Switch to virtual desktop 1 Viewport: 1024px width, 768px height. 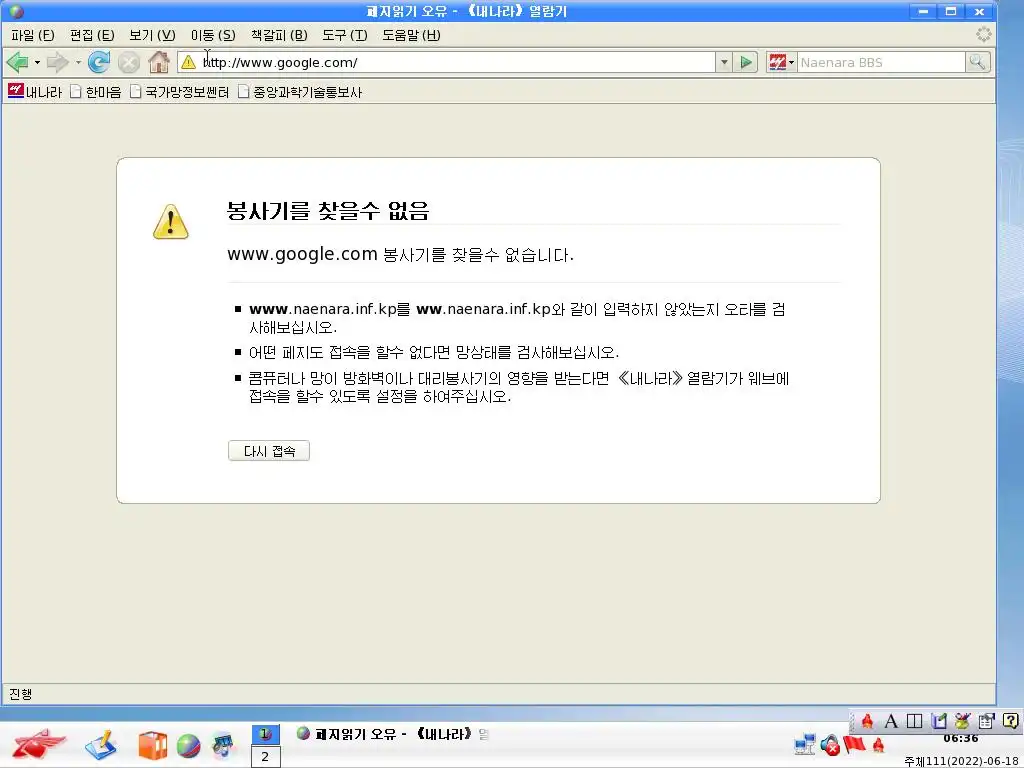265,734
